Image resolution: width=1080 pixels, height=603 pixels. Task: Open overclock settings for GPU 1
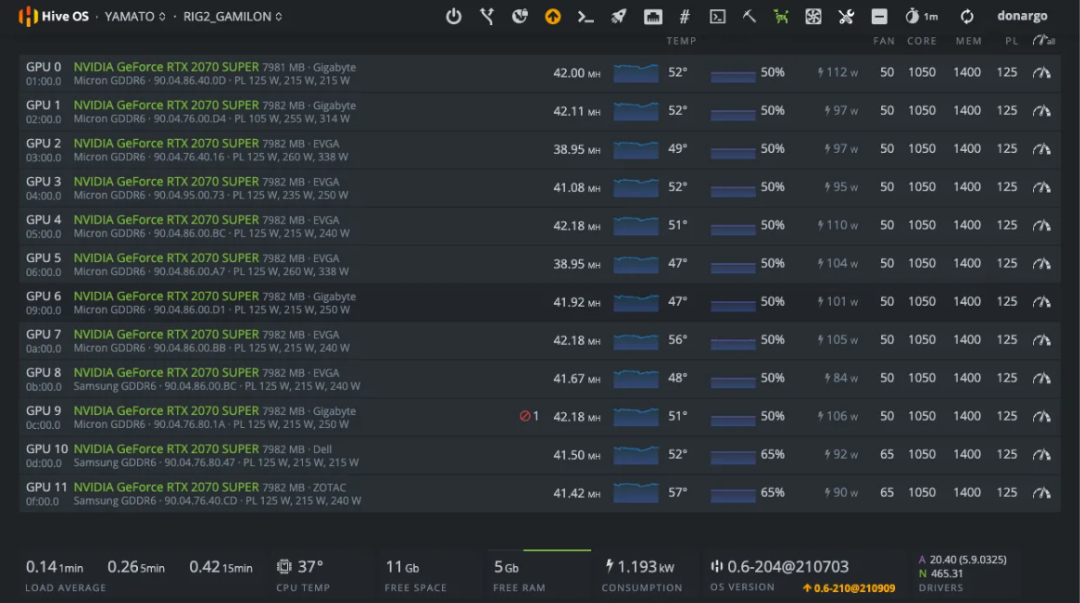click(1041, 110)
